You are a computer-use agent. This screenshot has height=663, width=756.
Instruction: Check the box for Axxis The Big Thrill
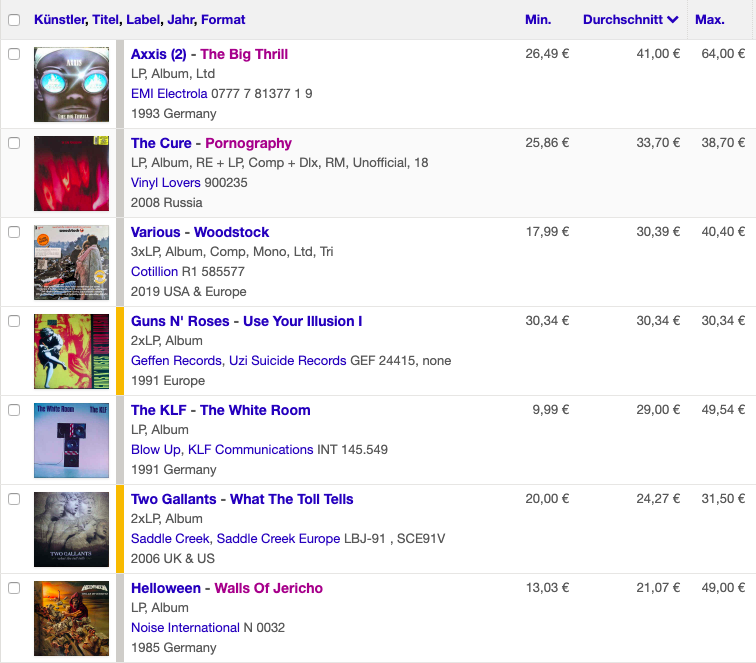click(x=14, y=54)
